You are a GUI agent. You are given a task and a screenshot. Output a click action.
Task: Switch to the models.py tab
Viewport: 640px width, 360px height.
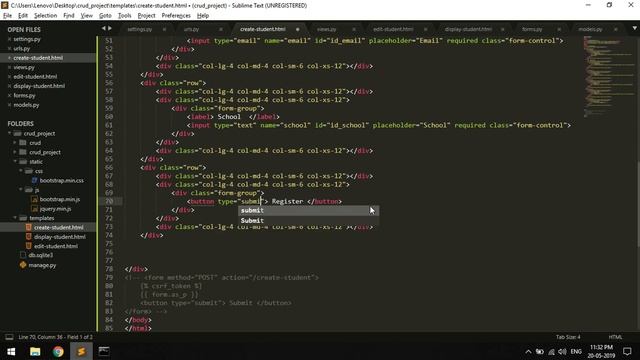(590, 29)
